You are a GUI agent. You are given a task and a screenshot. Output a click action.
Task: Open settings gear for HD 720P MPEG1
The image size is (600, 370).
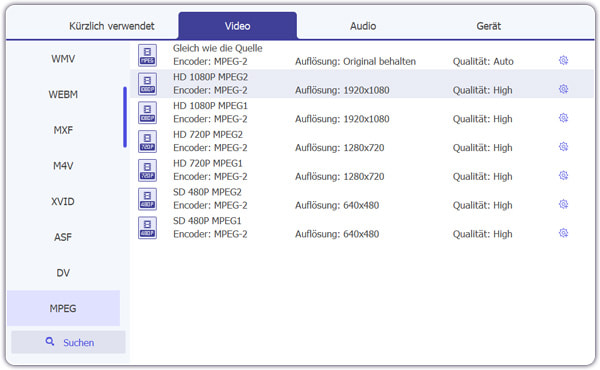(563, 175)
